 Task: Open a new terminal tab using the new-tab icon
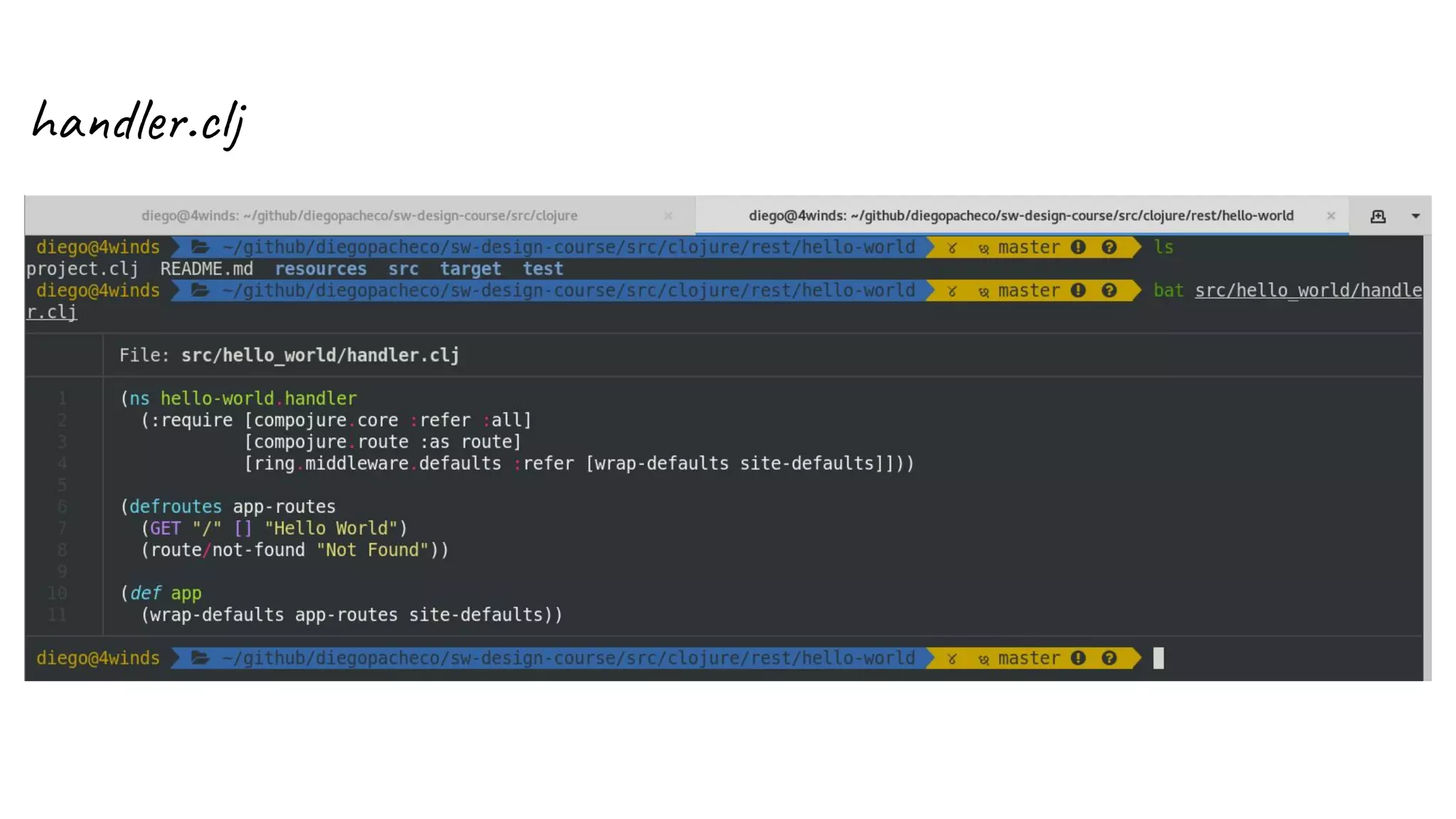1378,216
